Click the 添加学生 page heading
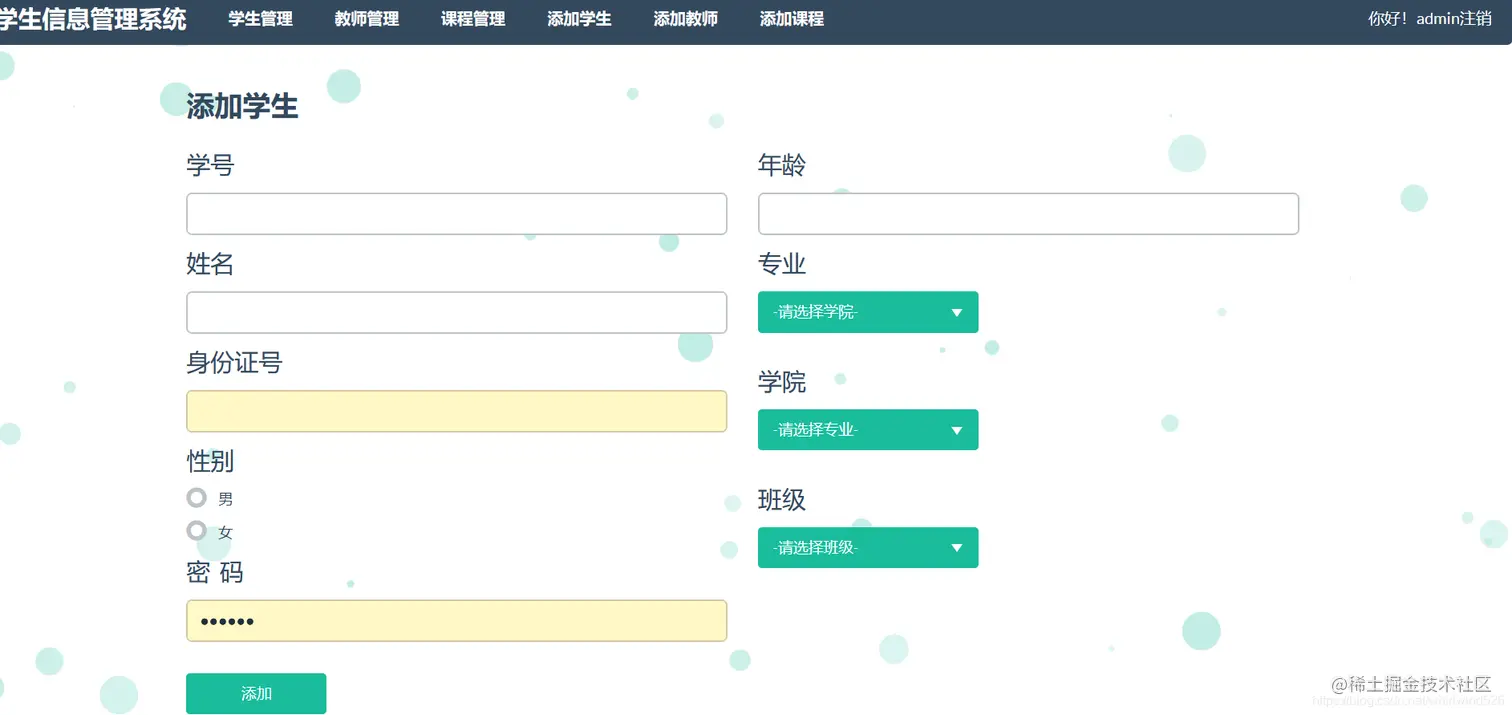Viewport: 1512px width, 715px height. (x=242, y=106)
